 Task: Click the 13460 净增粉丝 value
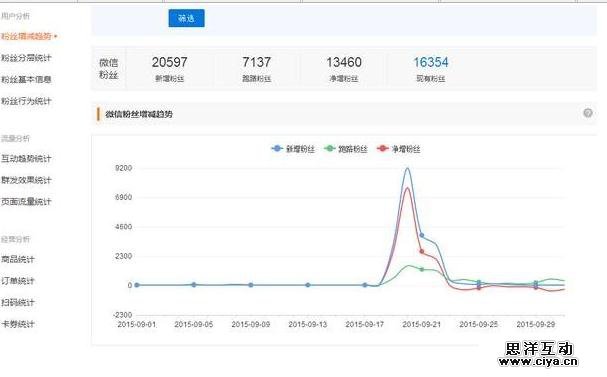pyautogui.click(x=344, y=62)
